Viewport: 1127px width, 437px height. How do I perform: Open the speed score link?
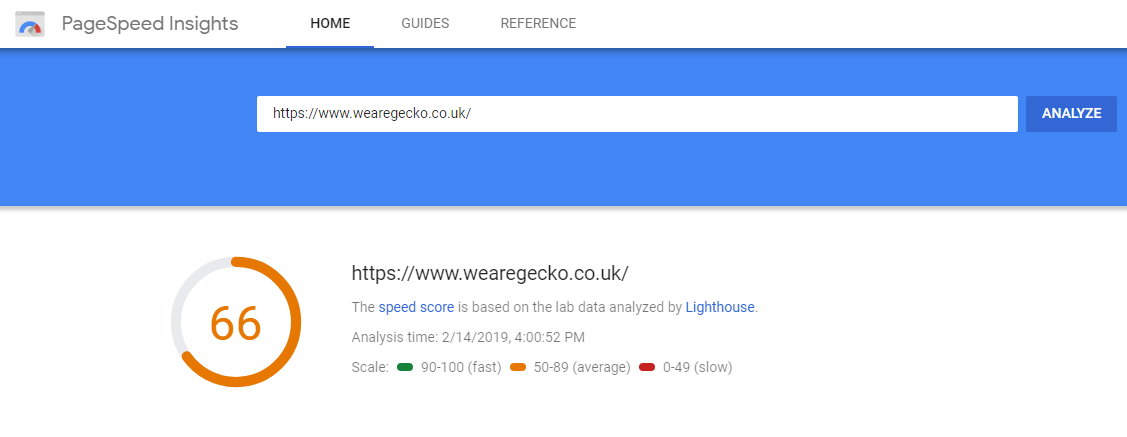click(416, 308)
